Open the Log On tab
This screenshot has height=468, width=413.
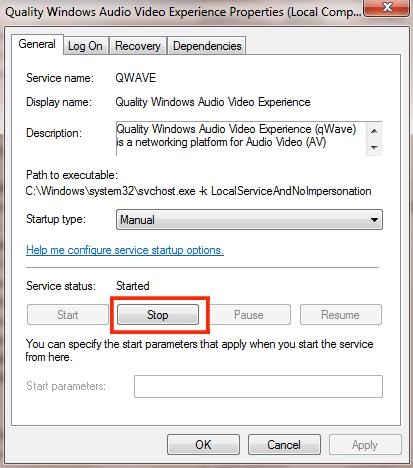85,46
